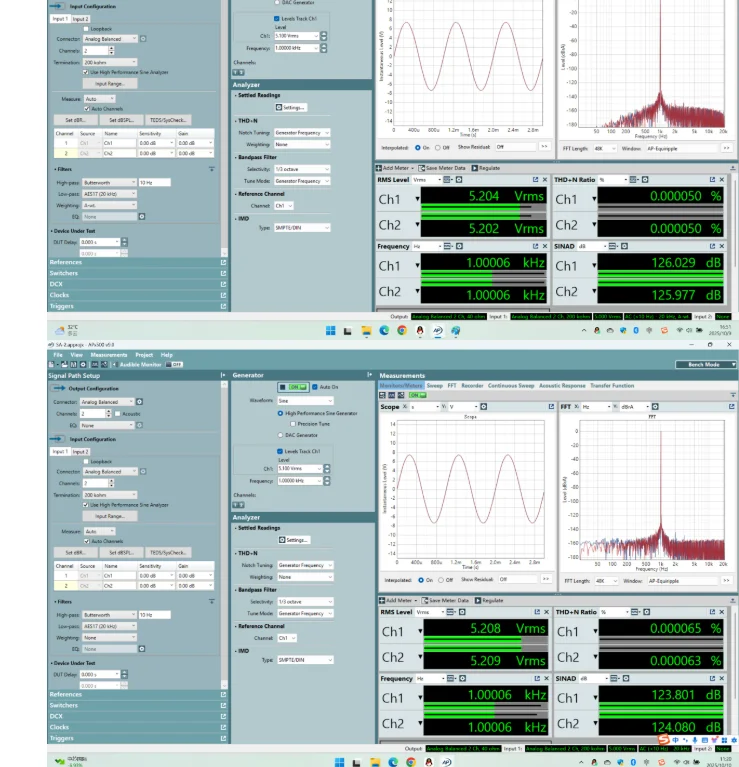Open Termination dropdown in lower window
This screenshot has width=739, height=767.
(x=110, y=495)
